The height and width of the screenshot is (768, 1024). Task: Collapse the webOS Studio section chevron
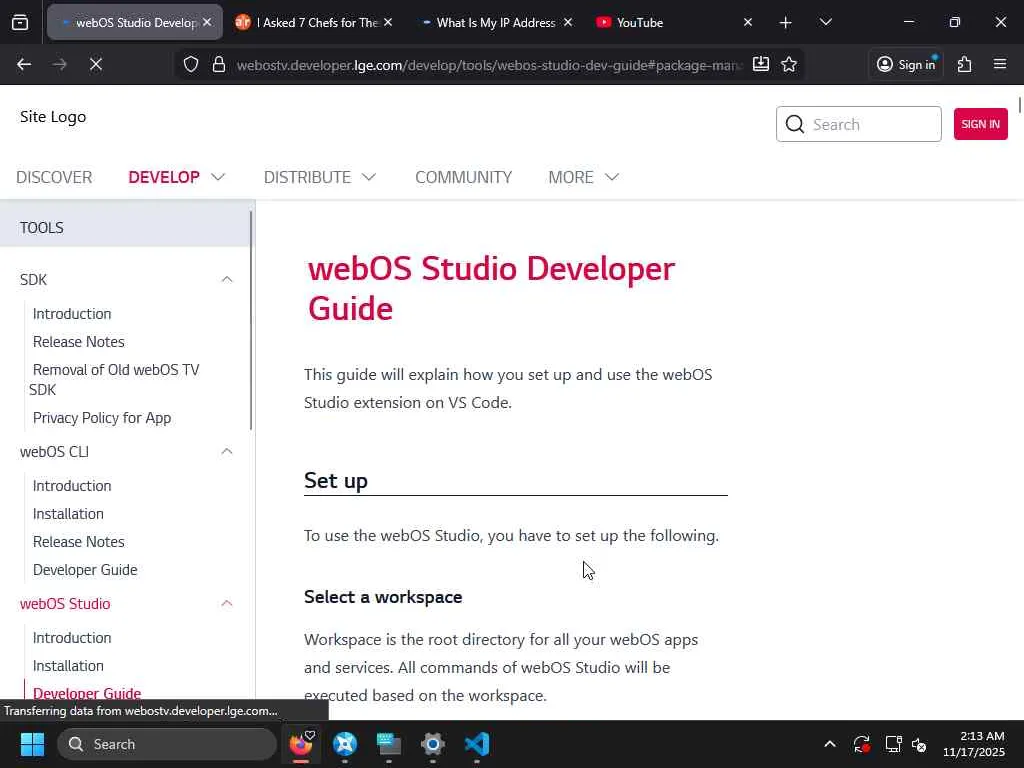click(227, 603)
